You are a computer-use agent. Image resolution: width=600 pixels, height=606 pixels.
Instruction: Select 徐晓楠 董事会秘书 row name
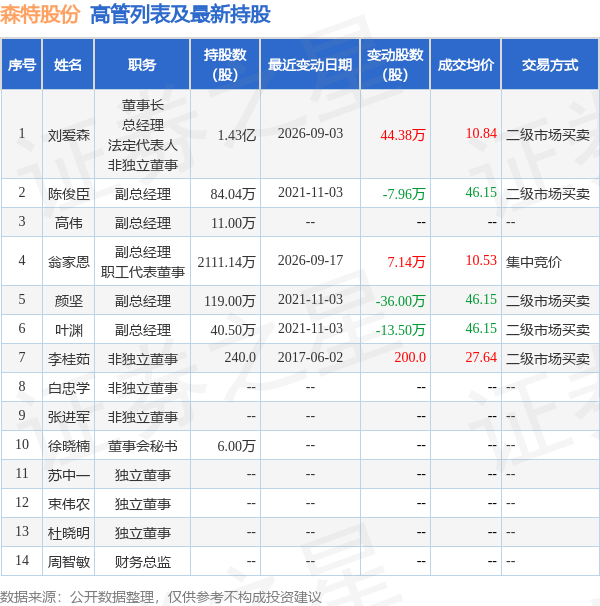click(x=69, y=446)
